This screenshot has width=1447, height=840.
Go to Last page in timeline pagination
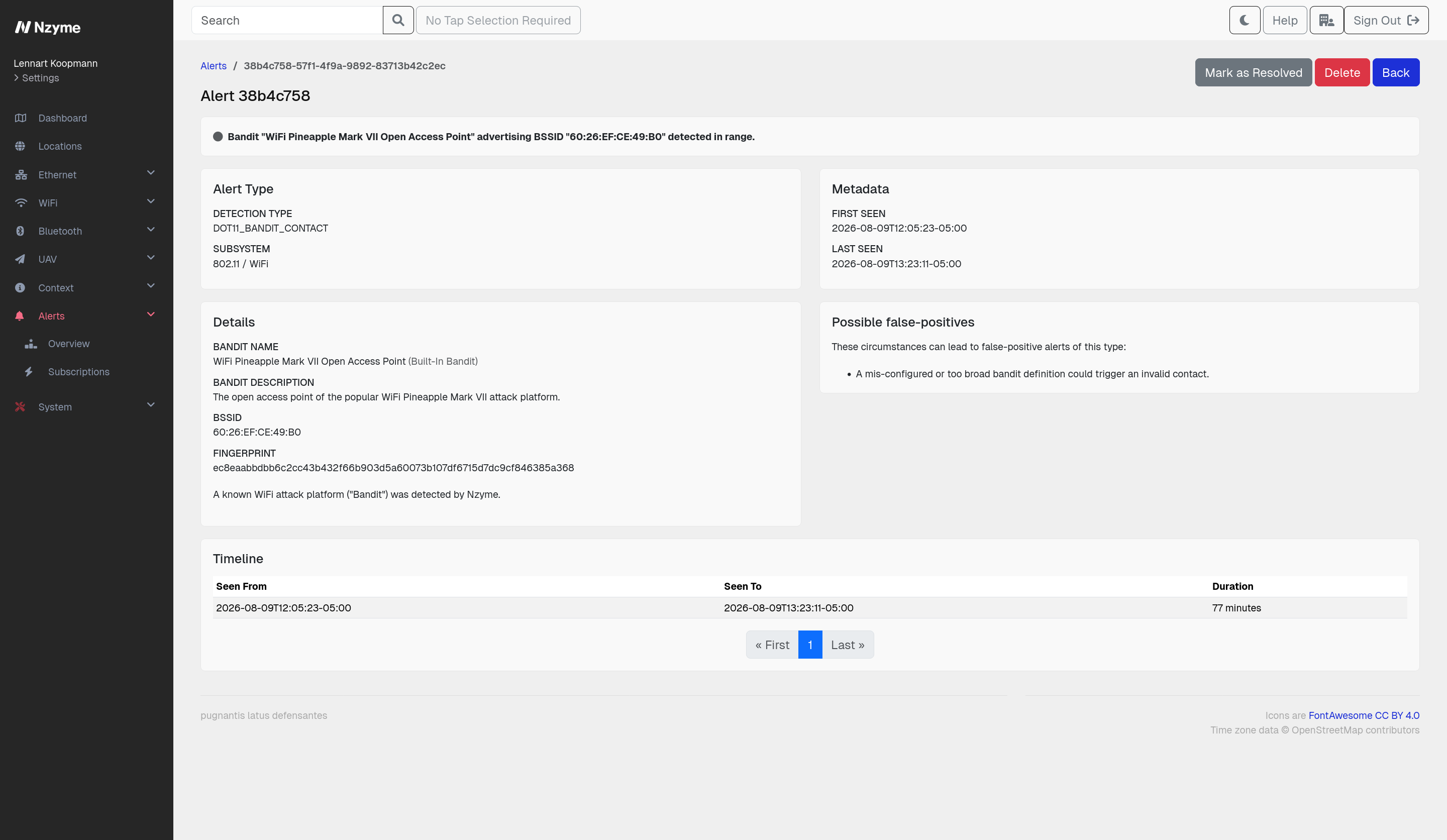[x=847, y=645]
